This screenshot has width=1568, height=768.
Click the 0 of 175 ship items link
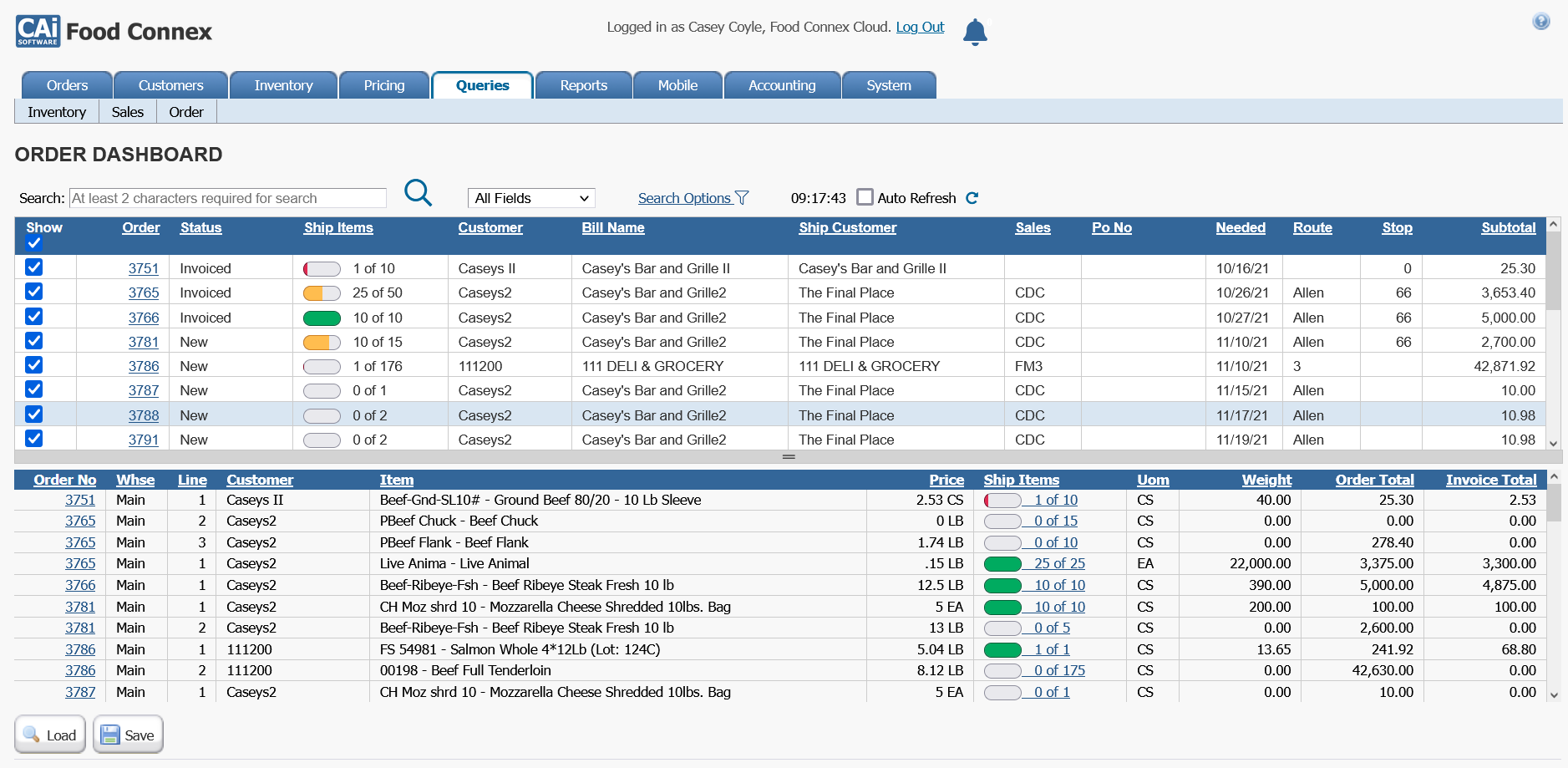tap(1059, 670)
